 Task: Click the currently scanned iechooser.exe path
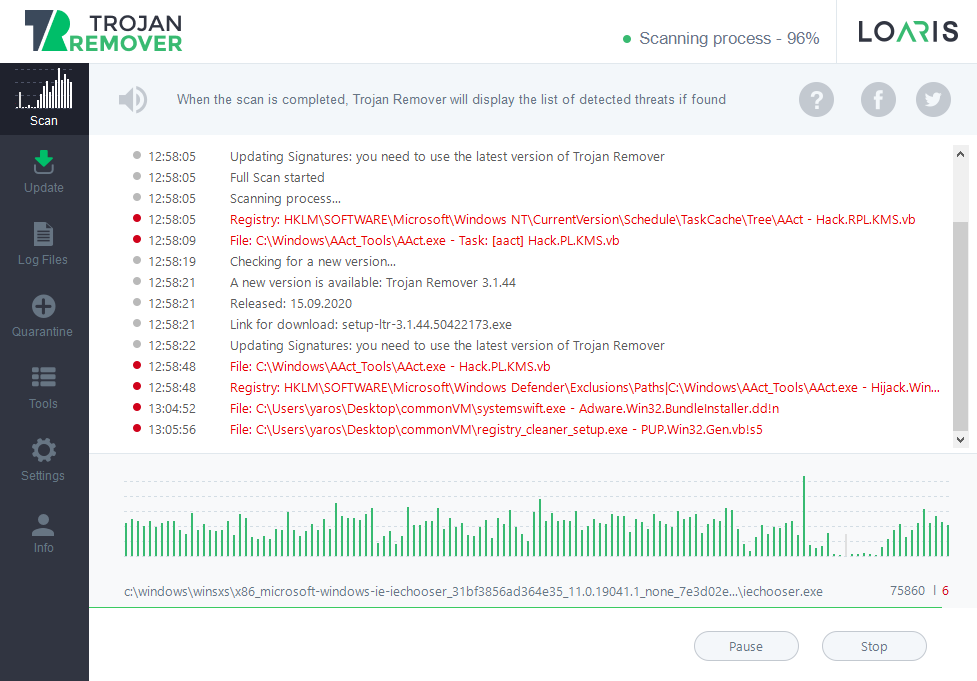click(x=474, y=591)
